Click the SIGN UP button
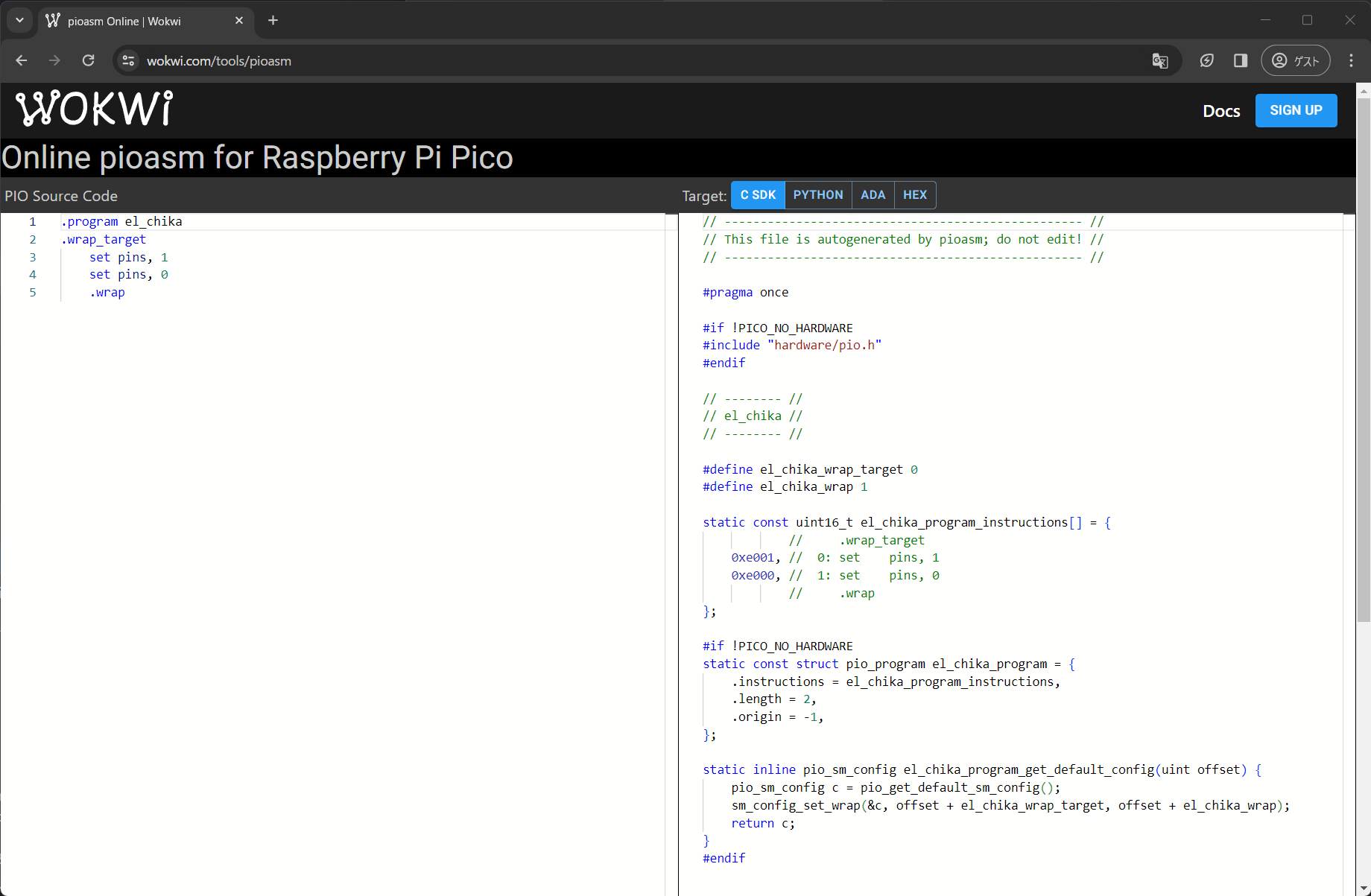The image size is (1371, 896). [1296, 110]
